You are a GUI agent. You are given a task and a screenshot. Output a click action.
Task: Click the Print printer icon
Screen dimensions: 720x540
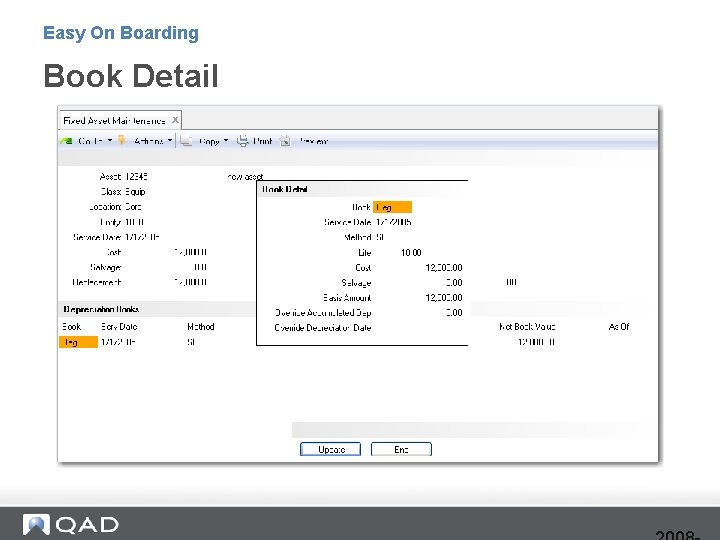pos(242,141)
